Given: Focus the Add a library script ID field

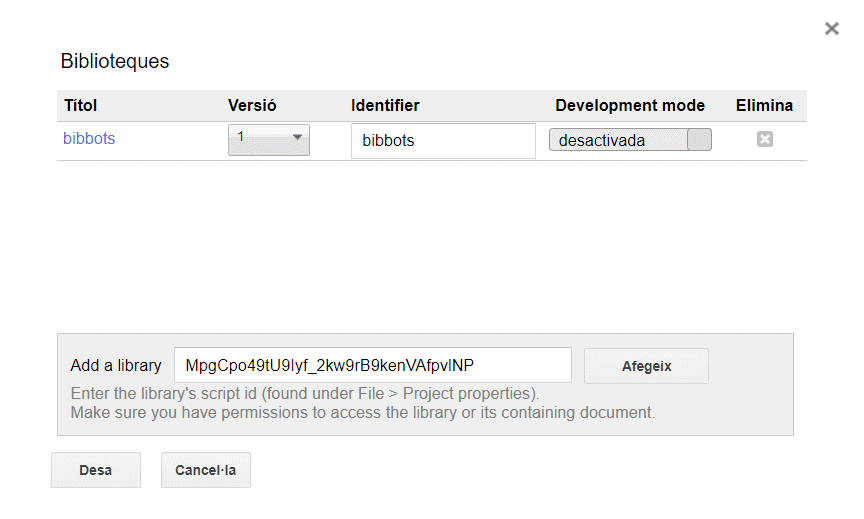Looking at the screenshot, I should (x=372, y=366).
